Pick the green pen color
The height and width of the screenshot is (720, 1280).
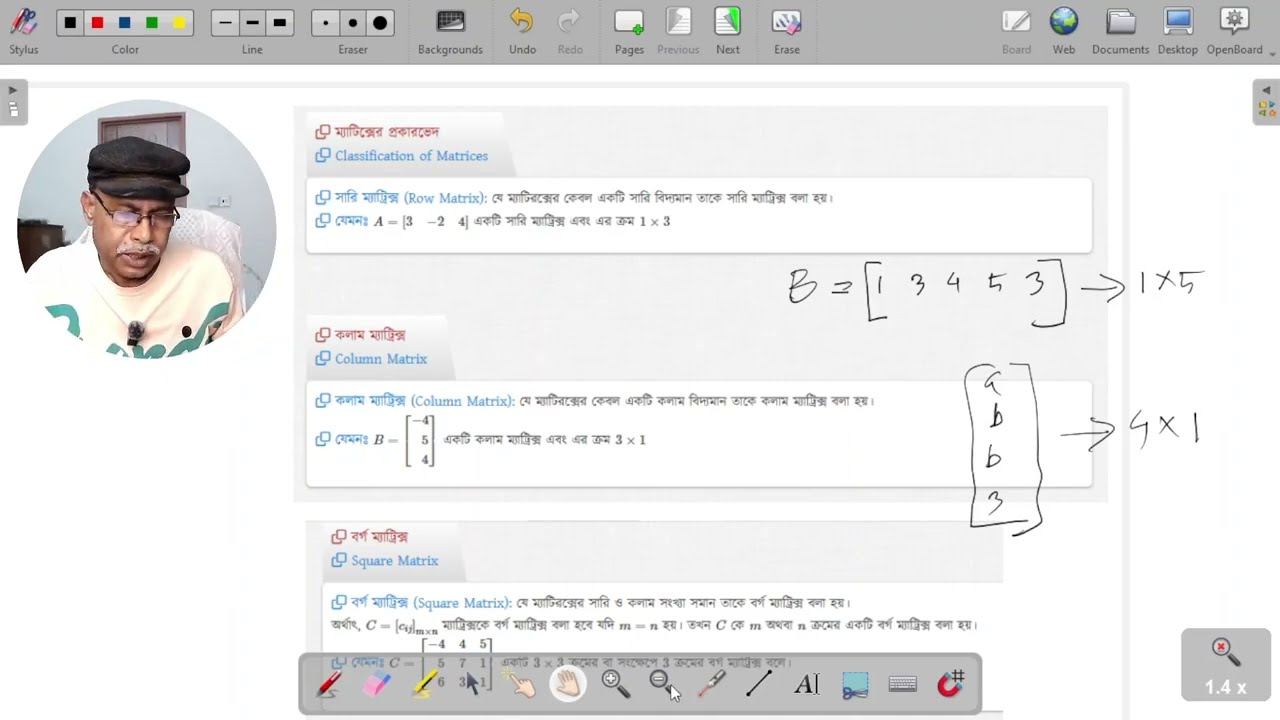tap(151, 23)
